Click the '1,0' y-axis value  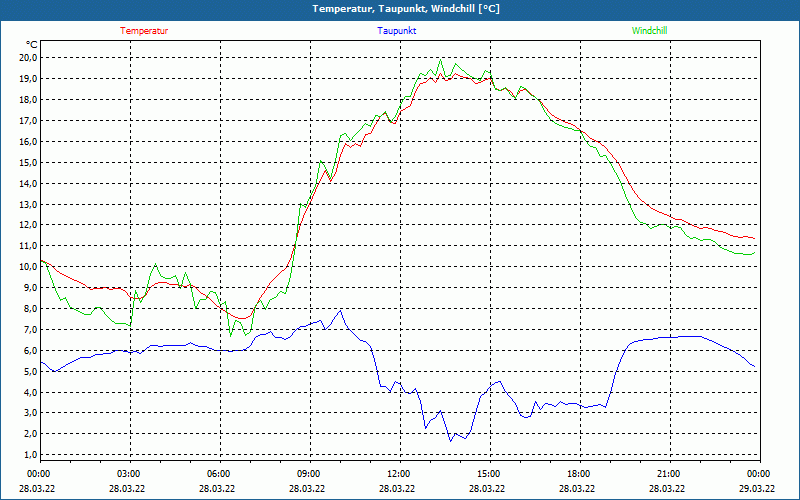tap(30, 455)
